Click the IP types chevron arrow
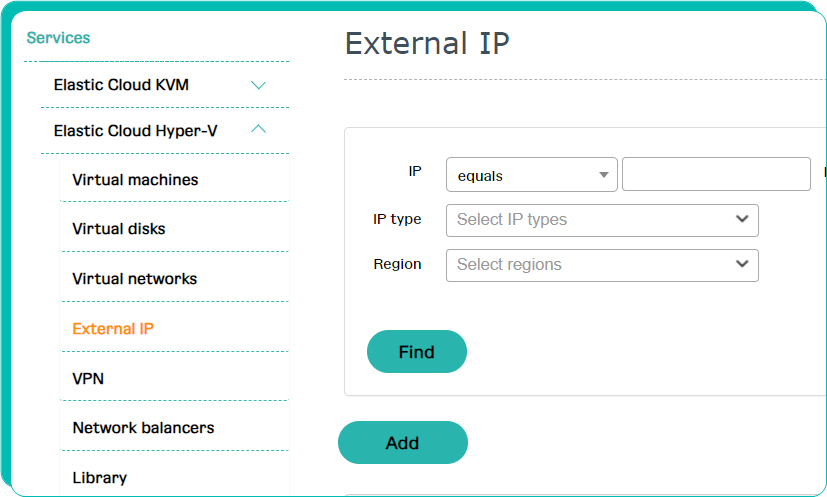 pos(742,218)
